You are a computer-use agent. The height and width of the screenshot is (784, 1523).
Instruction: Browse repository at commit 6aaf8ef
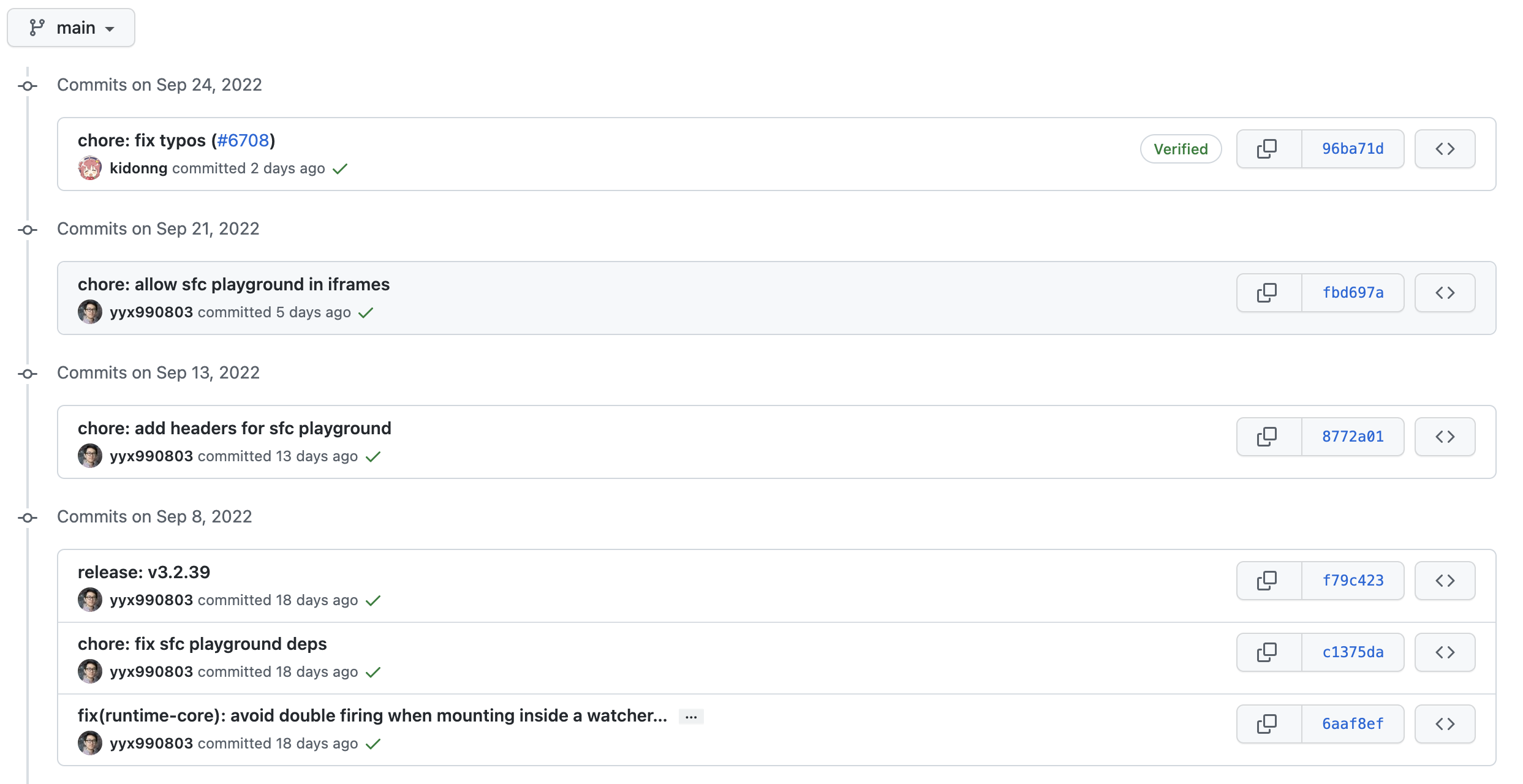[1445, 724]
